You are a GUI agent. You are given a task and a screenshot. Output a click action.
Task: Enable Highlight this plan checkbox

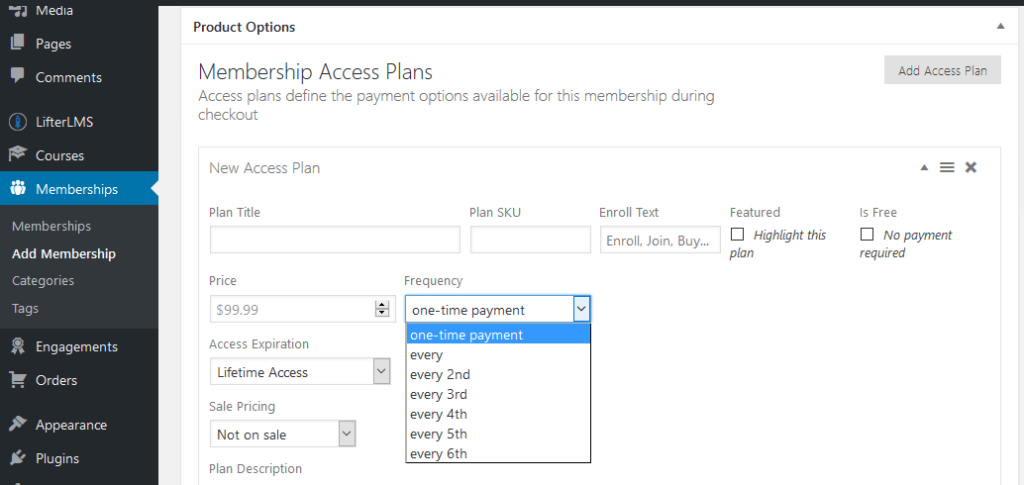click(738, 234)
